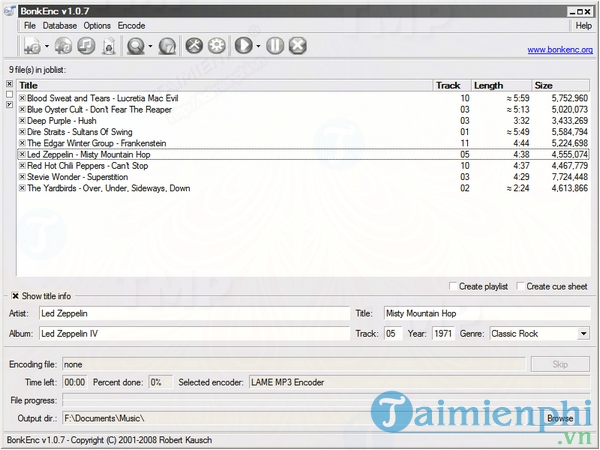Enable the Create playlist checkbox
Image resolution: width=600 pixels, height=450 pixels.
[453, 286]
